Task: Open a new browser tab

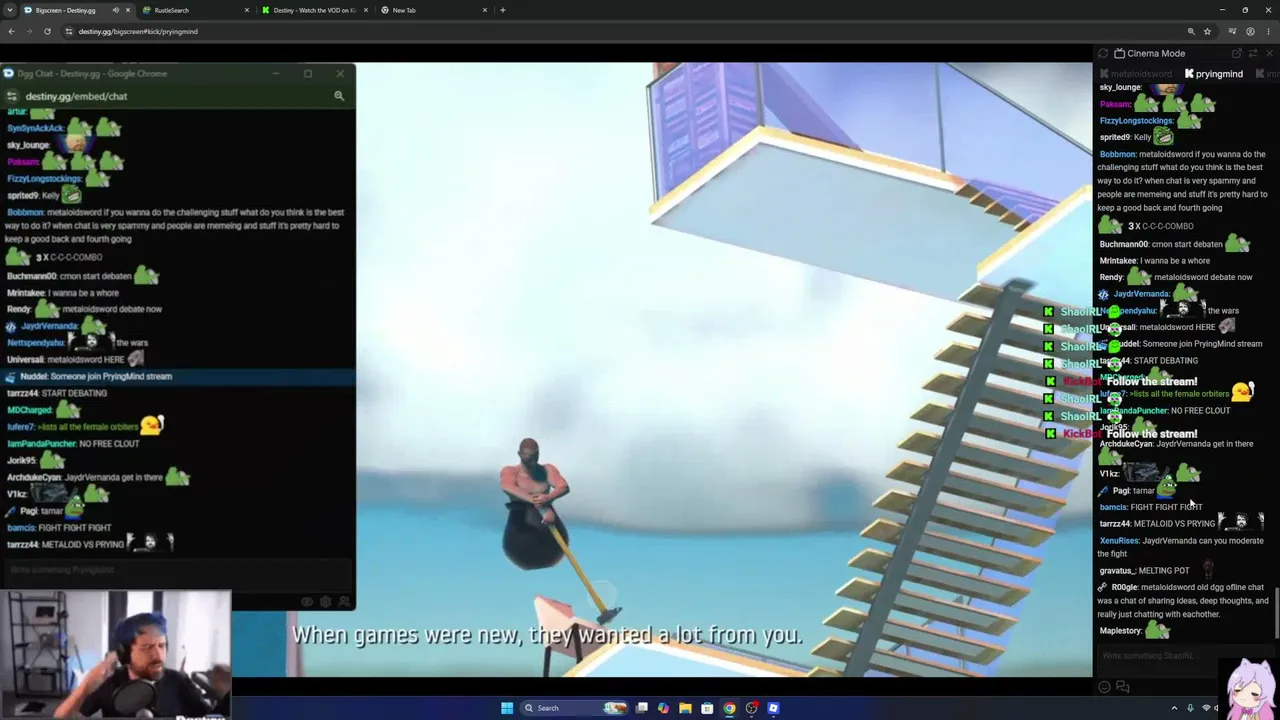Action: 503,10
